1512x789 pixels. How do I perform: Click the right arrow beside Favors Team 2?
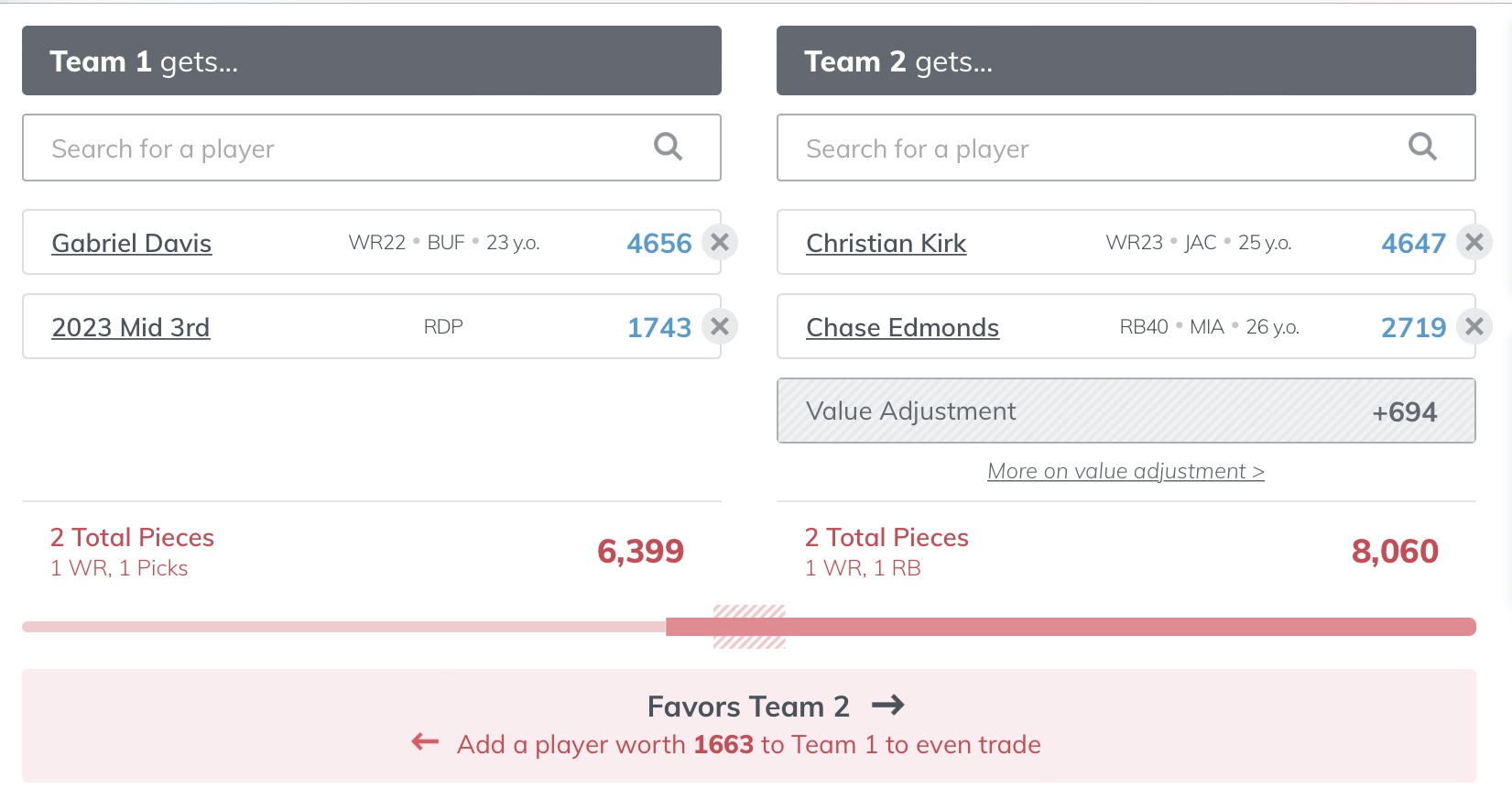887,706
